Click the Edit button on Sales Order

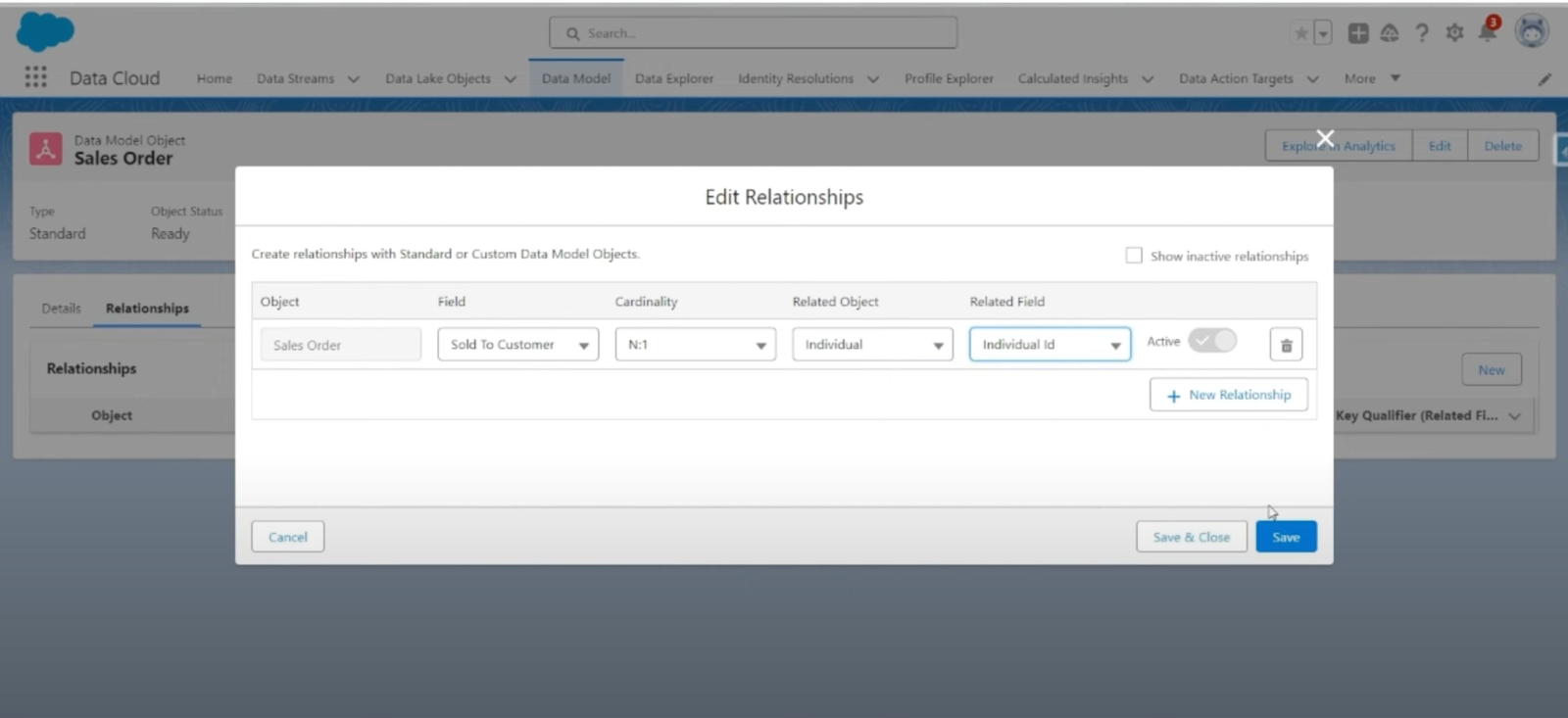[x=1440, y=146]
